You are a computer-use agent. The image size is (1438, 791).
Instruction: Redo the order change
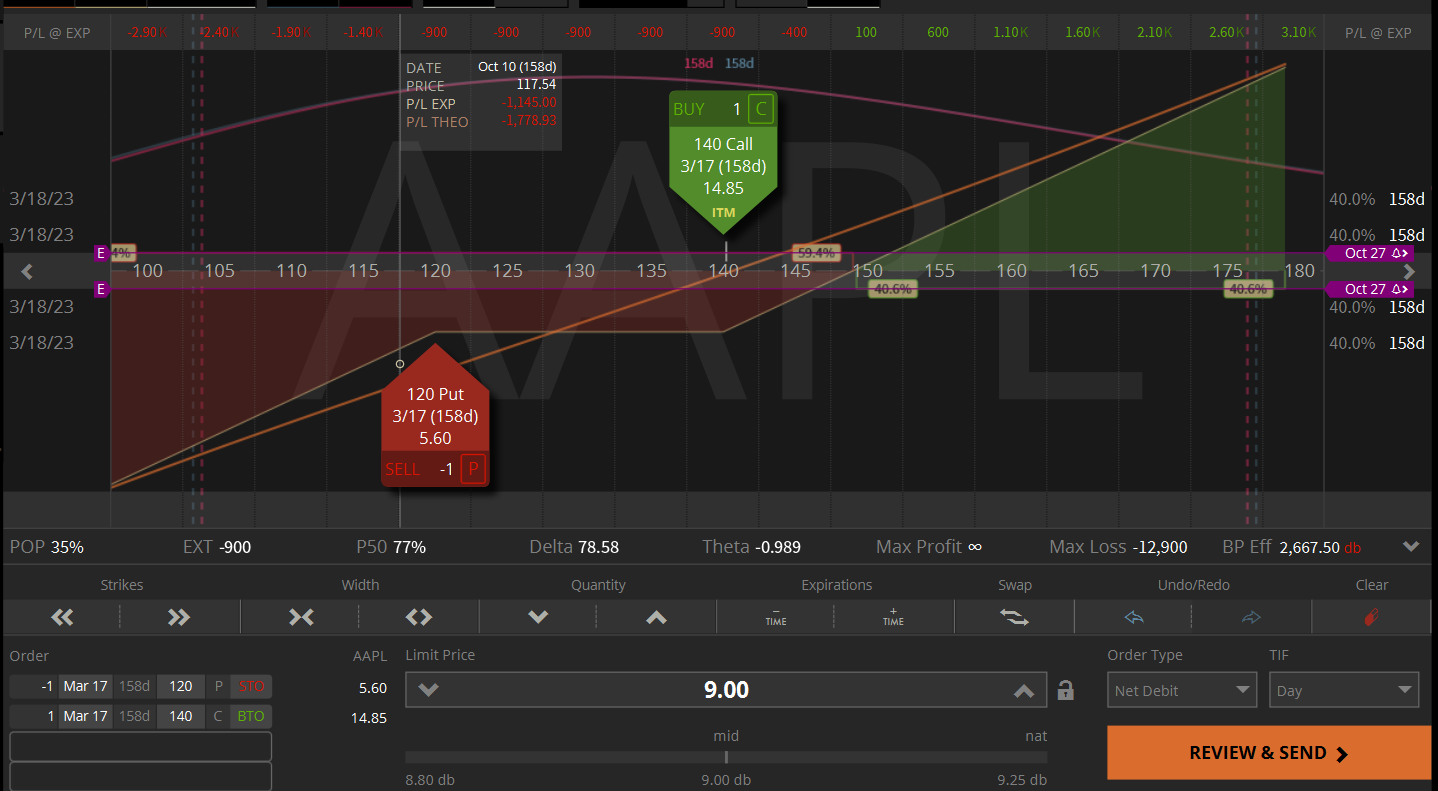click(x=1251, y=617)
